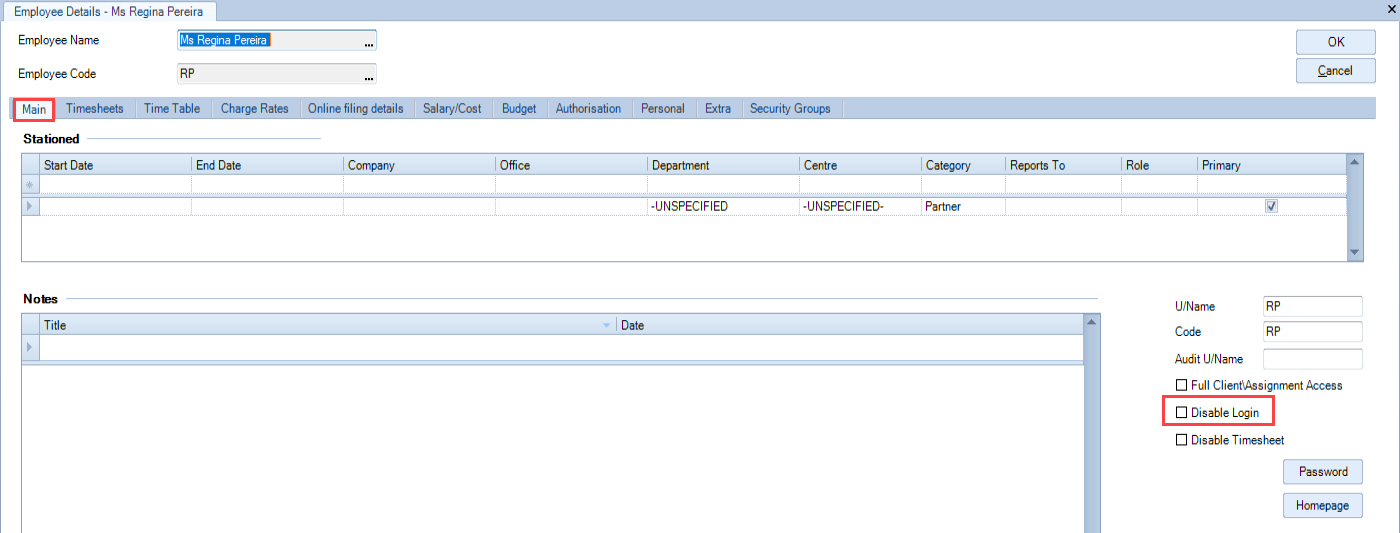Sort by Start Date column header
This screenshot has height=533, width=1400.
[x=115, y=165]
